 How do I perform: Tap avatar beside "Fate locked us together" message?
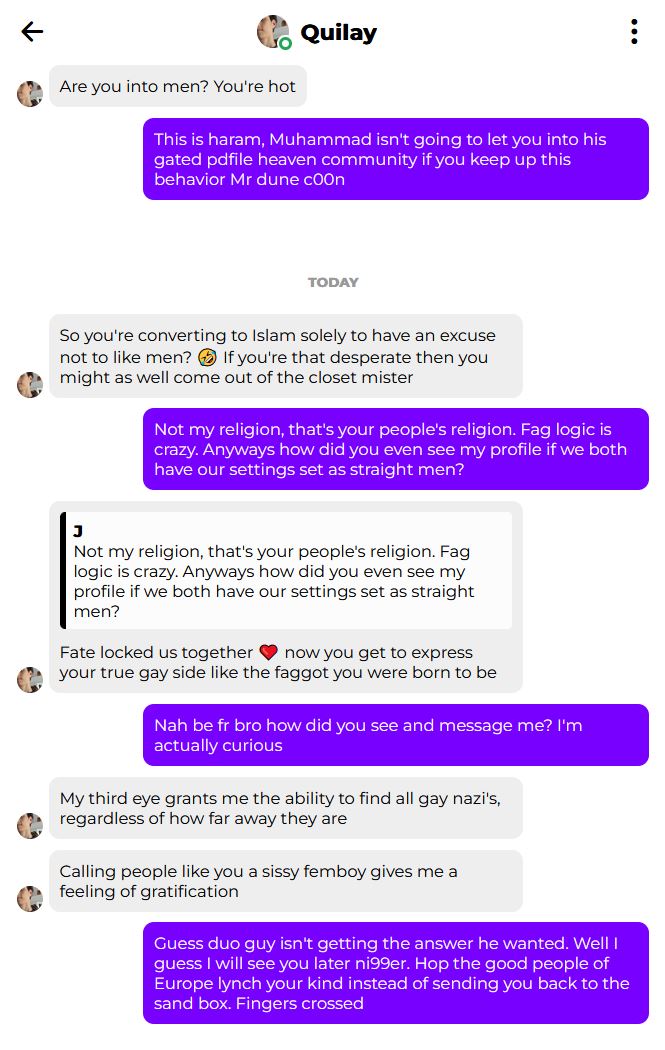(30, 680)
